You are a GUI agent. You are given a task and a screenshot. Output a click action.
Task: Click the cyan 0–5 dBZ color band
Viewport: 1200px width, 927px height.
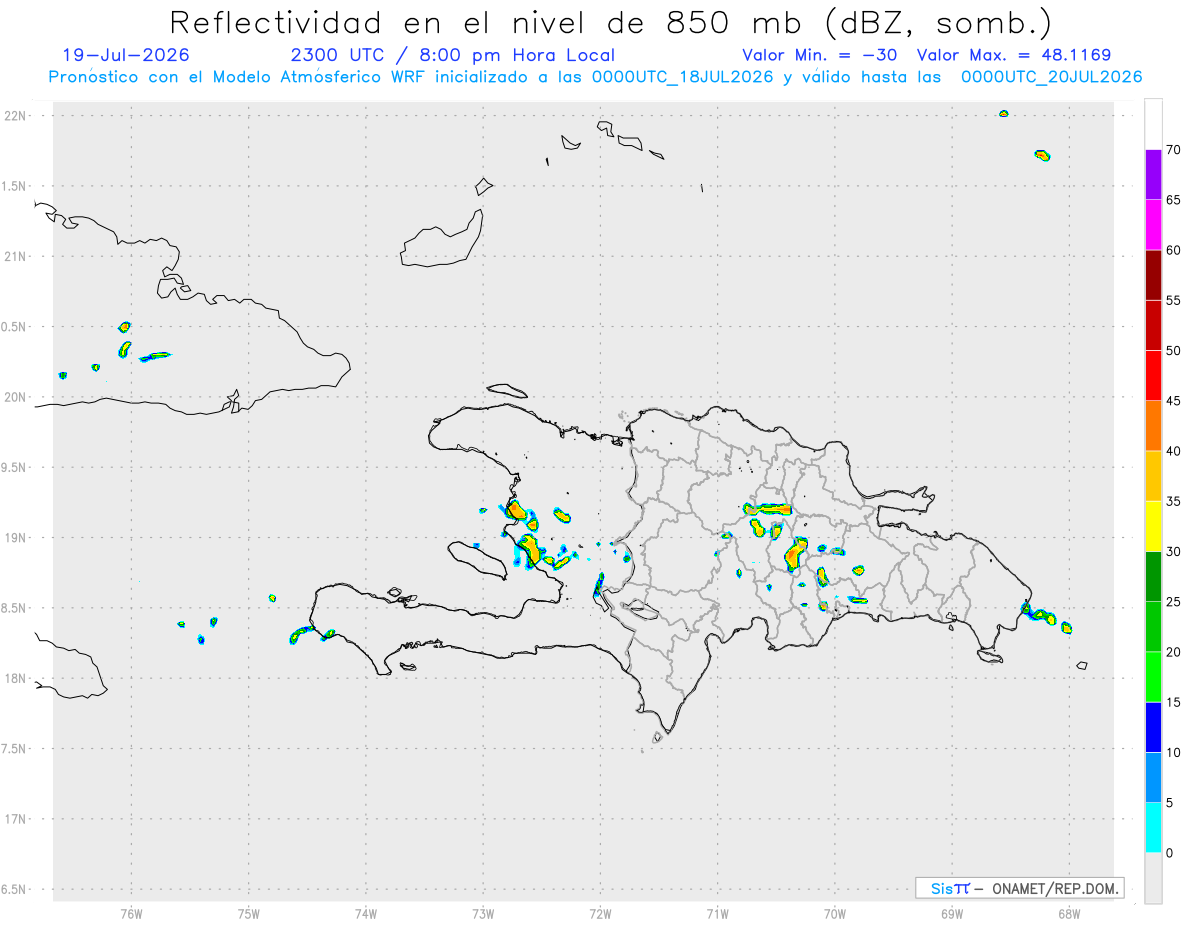click(1153, 828)
